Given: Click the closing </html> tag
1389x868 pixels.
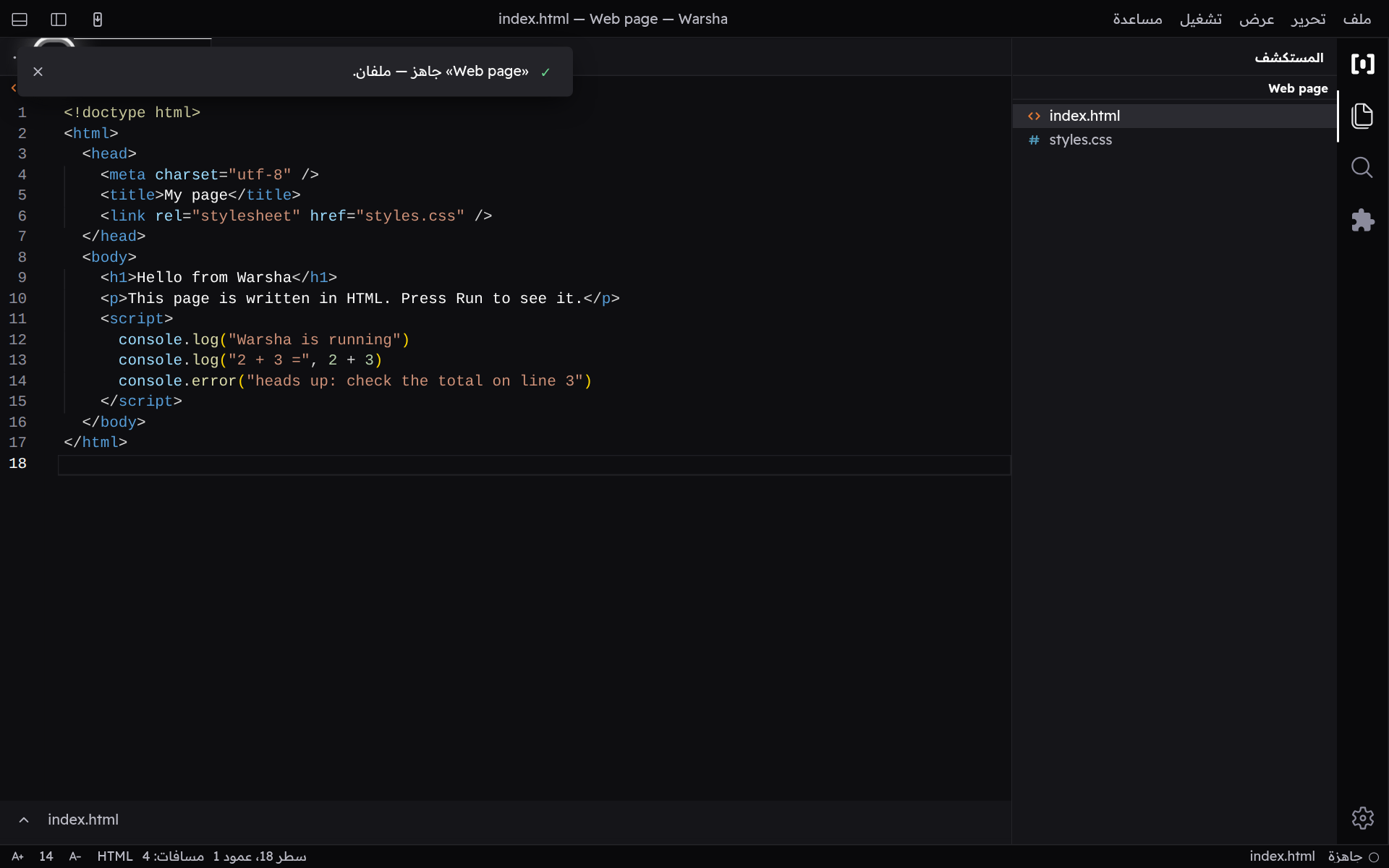Looking at the screenshot, I should tap(95, 443).
